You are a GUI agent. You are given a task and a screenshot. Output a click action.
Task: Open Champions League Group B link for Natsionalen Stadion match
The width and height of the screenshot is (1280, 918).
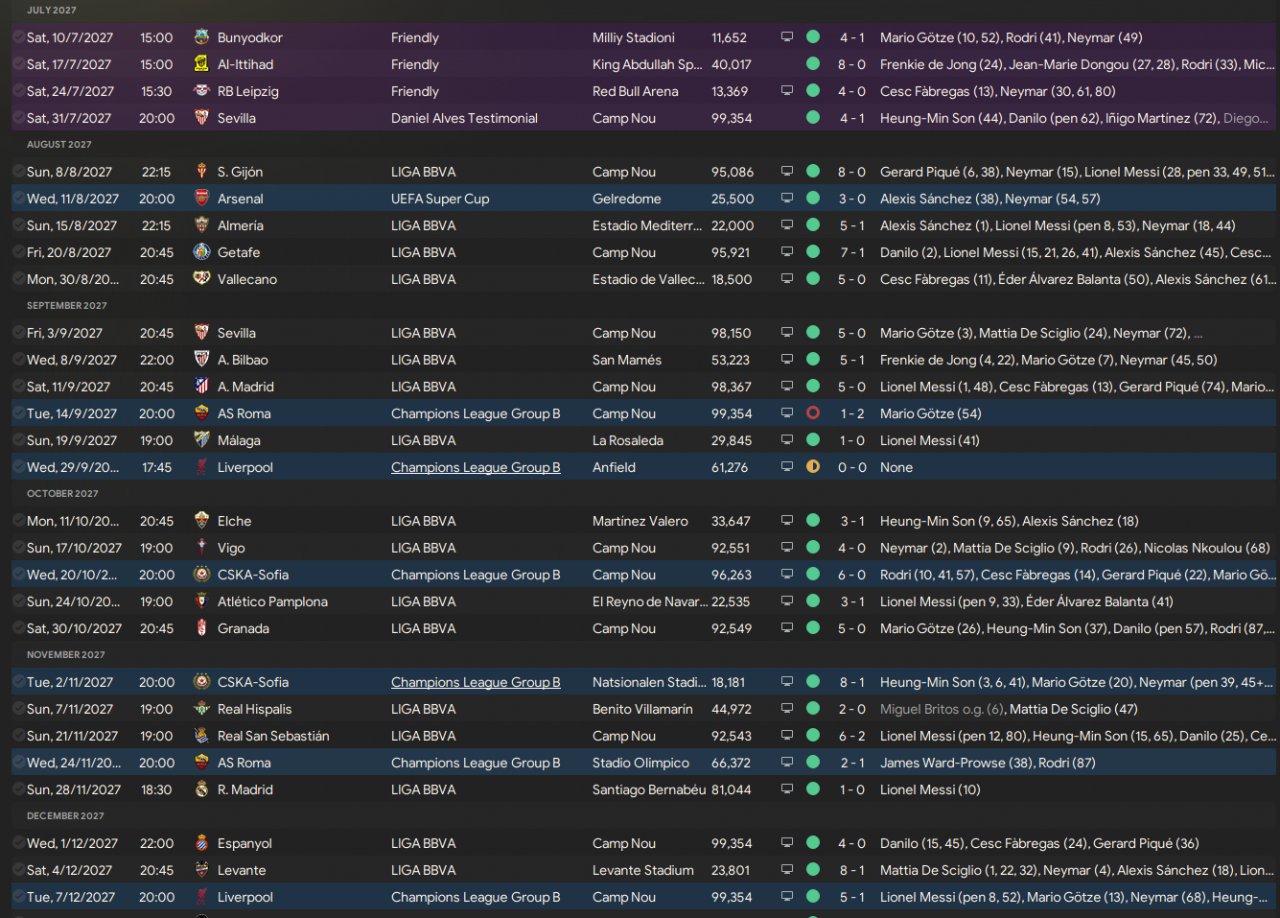(475, 683)
